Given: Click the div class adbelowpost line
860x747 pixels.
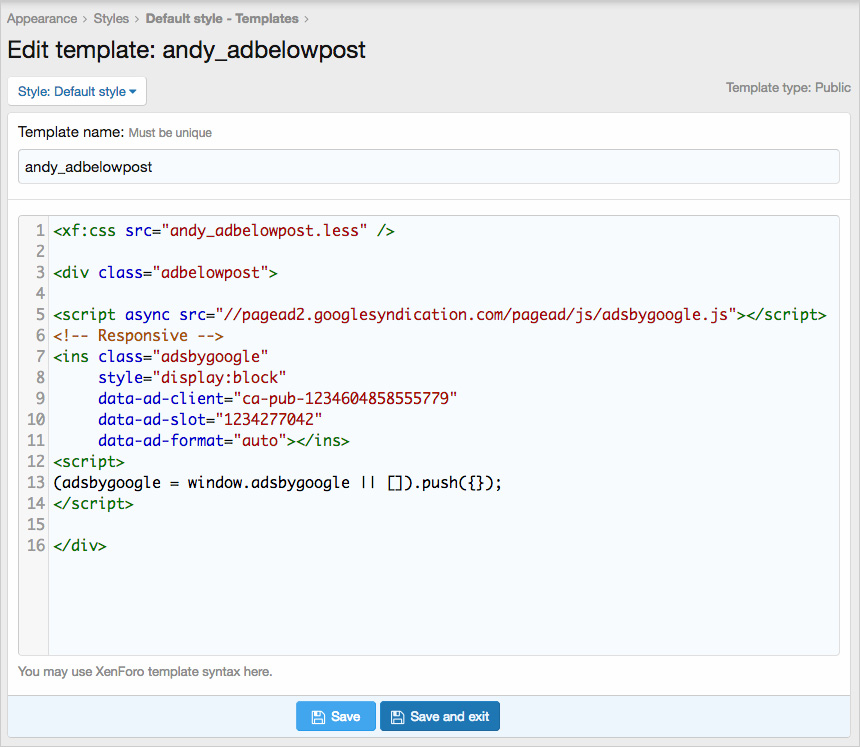Looking at the screenshot, I should pos(165,273).
